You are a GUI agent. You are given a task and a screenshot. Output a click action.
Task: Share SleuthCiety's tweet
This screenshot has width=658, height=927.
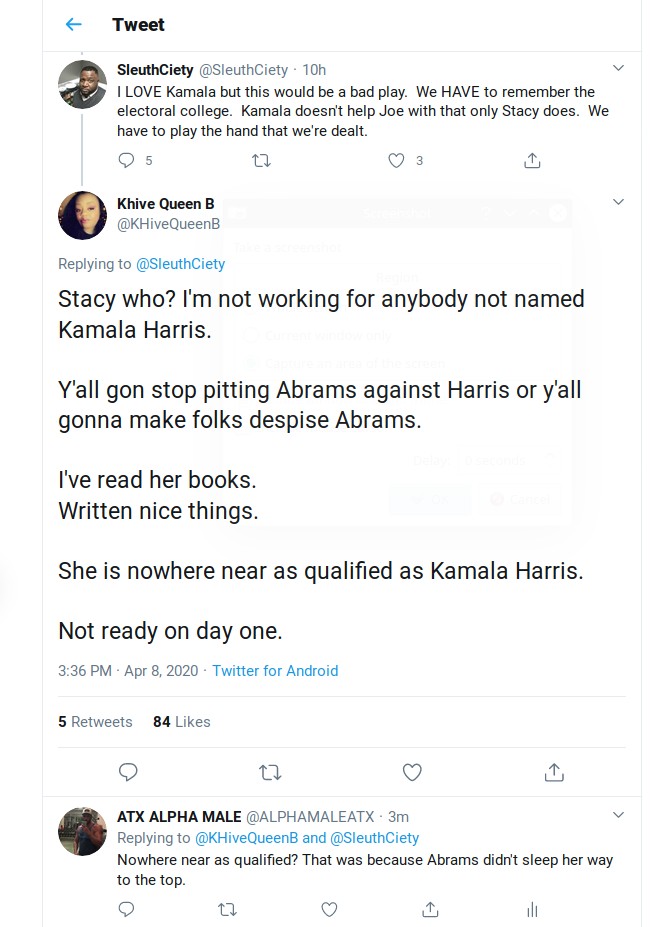pos(532,160)
